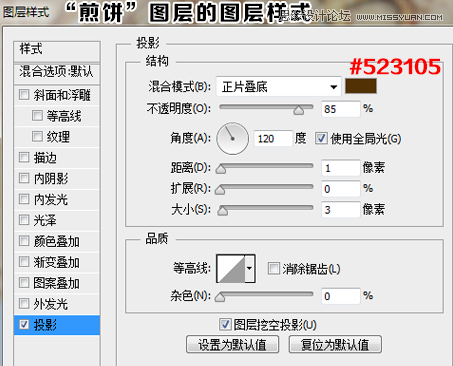Image resolution: width=453 pixels, height=366 pixels.
Task: Enable the 颜色叠加 checkbox
Action: (x=24, y=241)
